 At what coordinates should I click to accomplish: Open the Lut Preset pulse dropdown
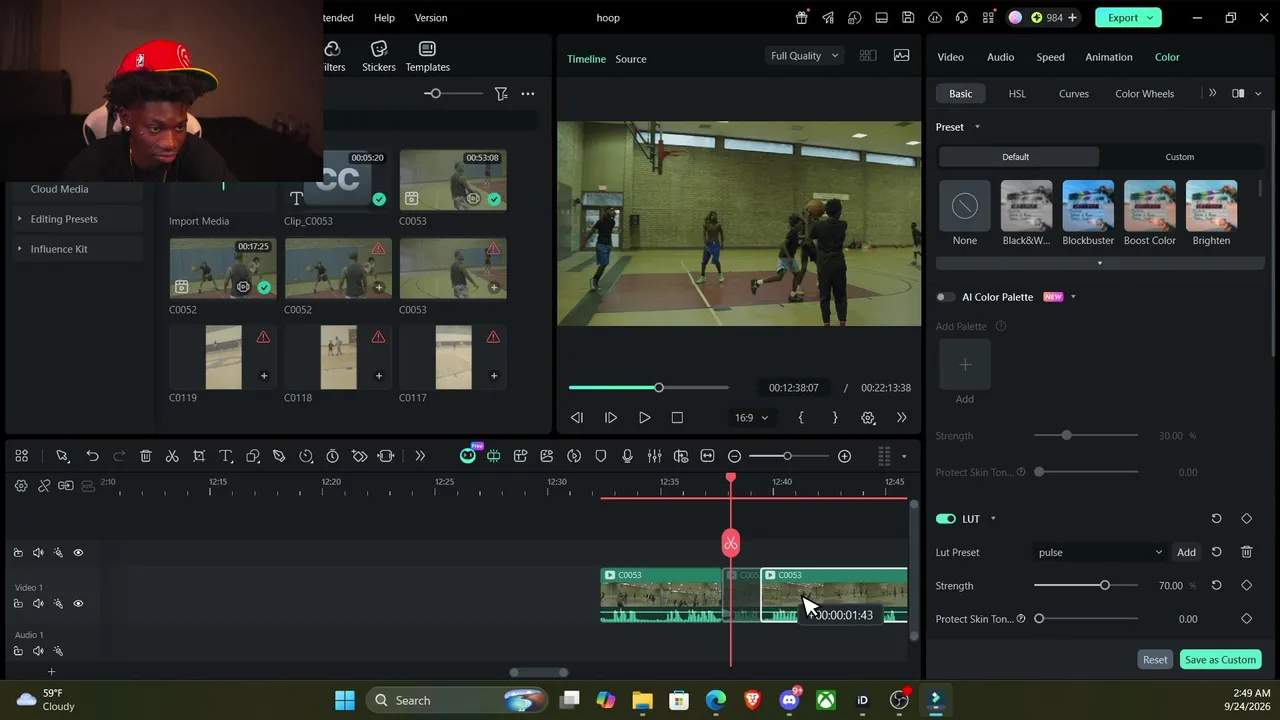tap(1100, 552)
